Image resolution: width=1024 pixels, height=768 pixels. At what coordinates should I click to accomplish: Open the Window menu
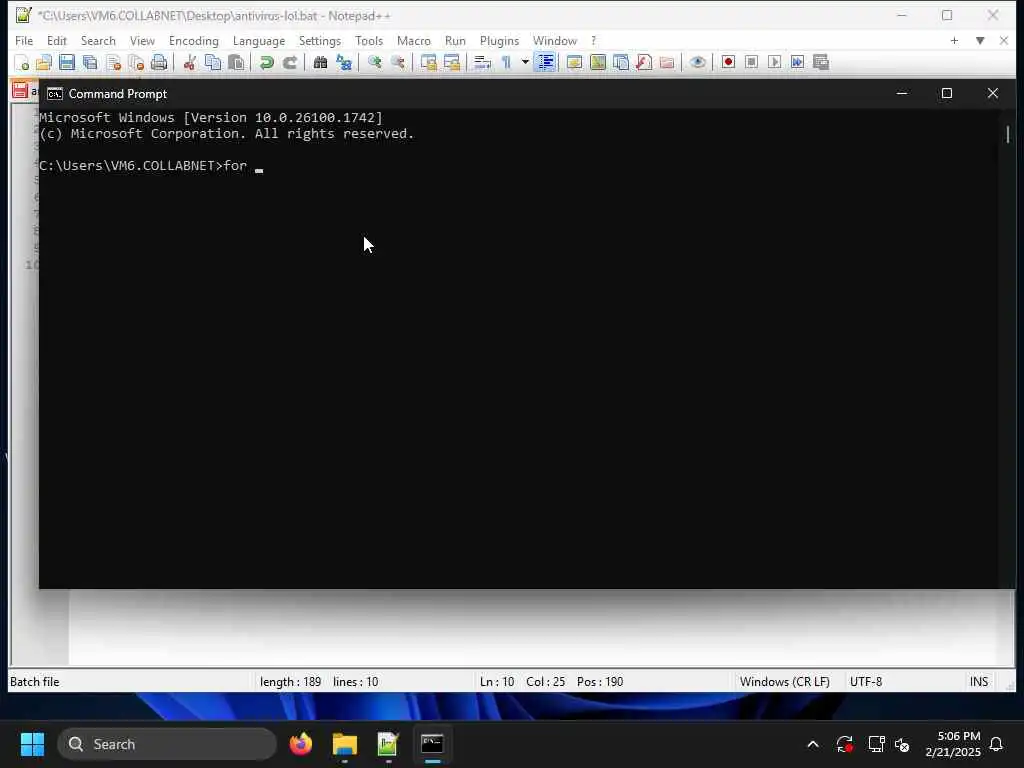pos(554,40)
